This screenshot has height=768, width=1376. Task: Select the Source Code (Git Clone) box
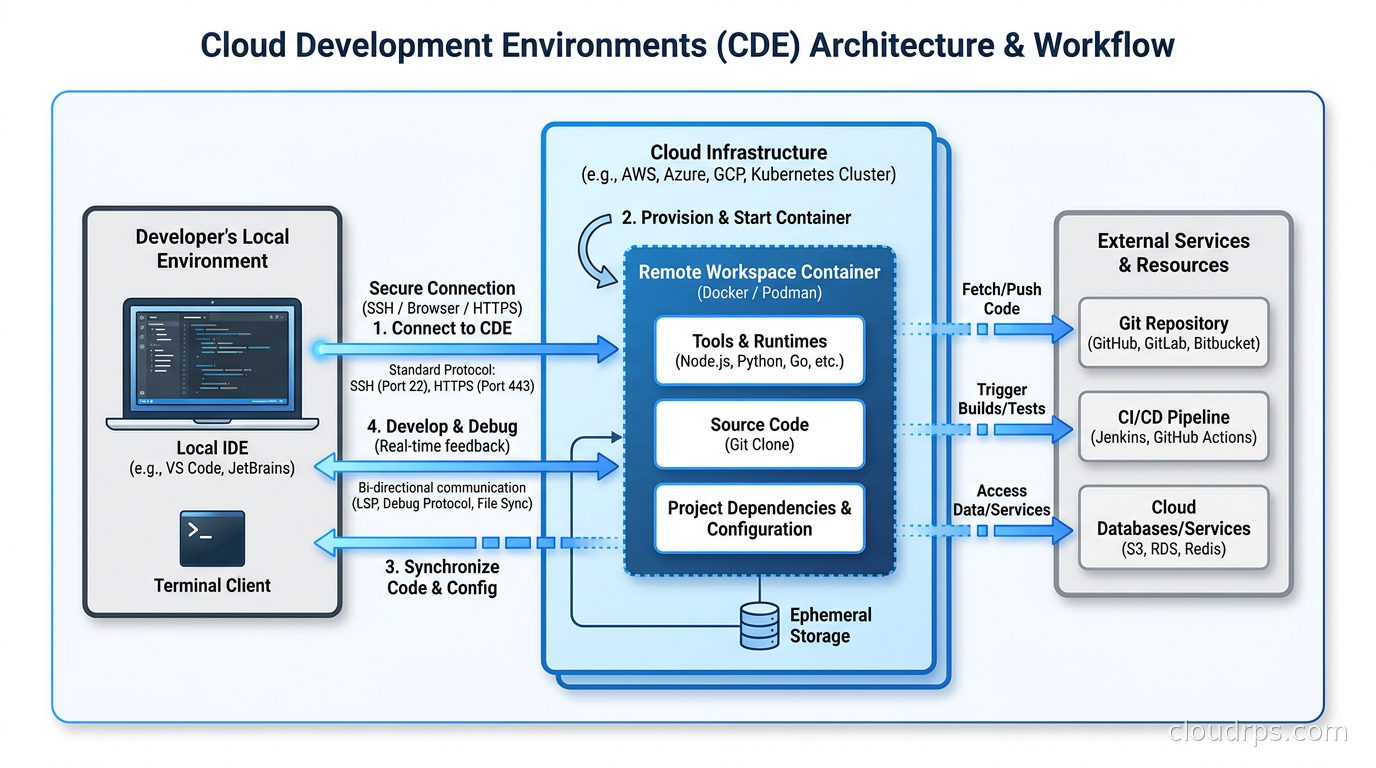(759, 434)
